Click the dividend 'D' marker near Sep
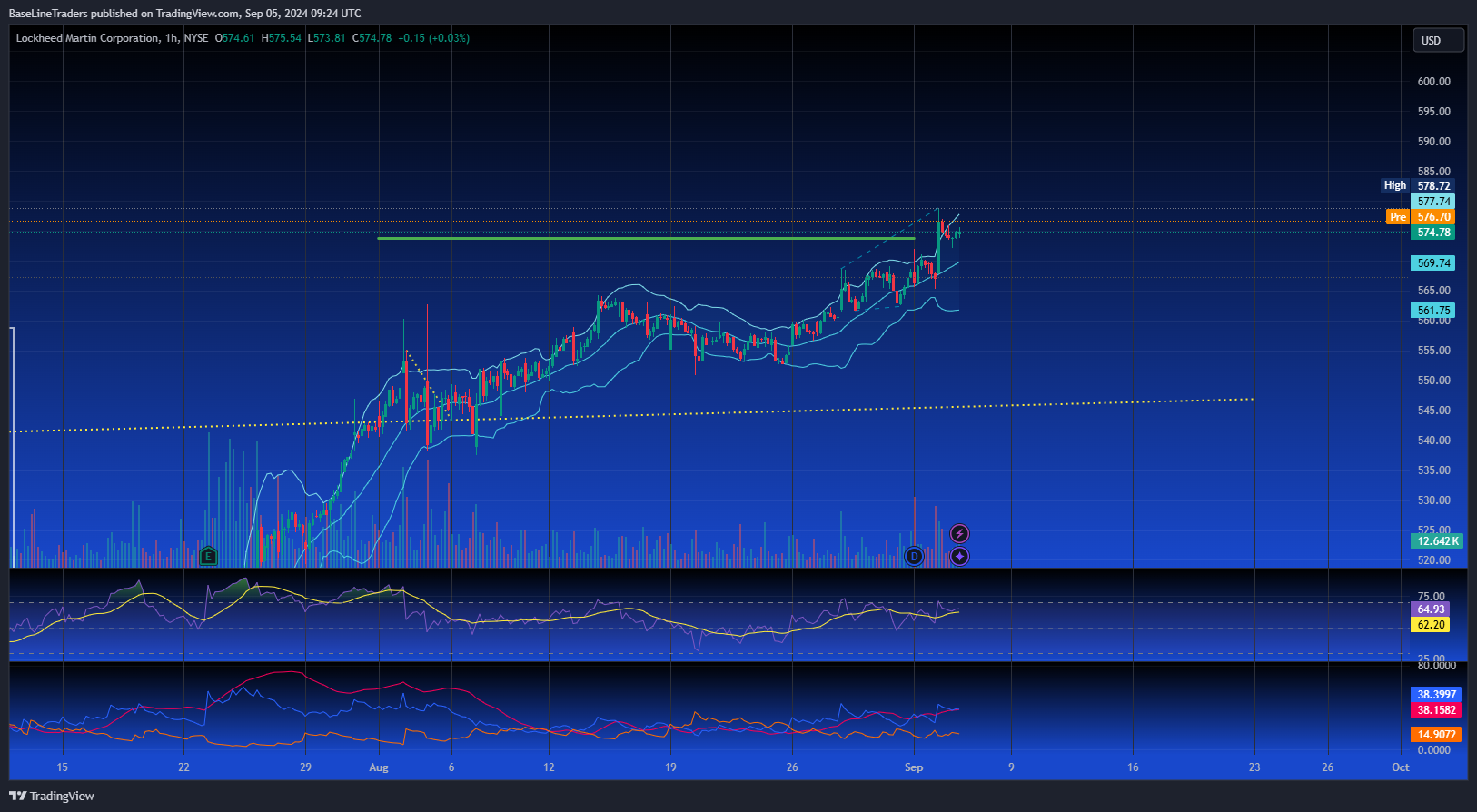1477x812 pixels. pos(914,556)
